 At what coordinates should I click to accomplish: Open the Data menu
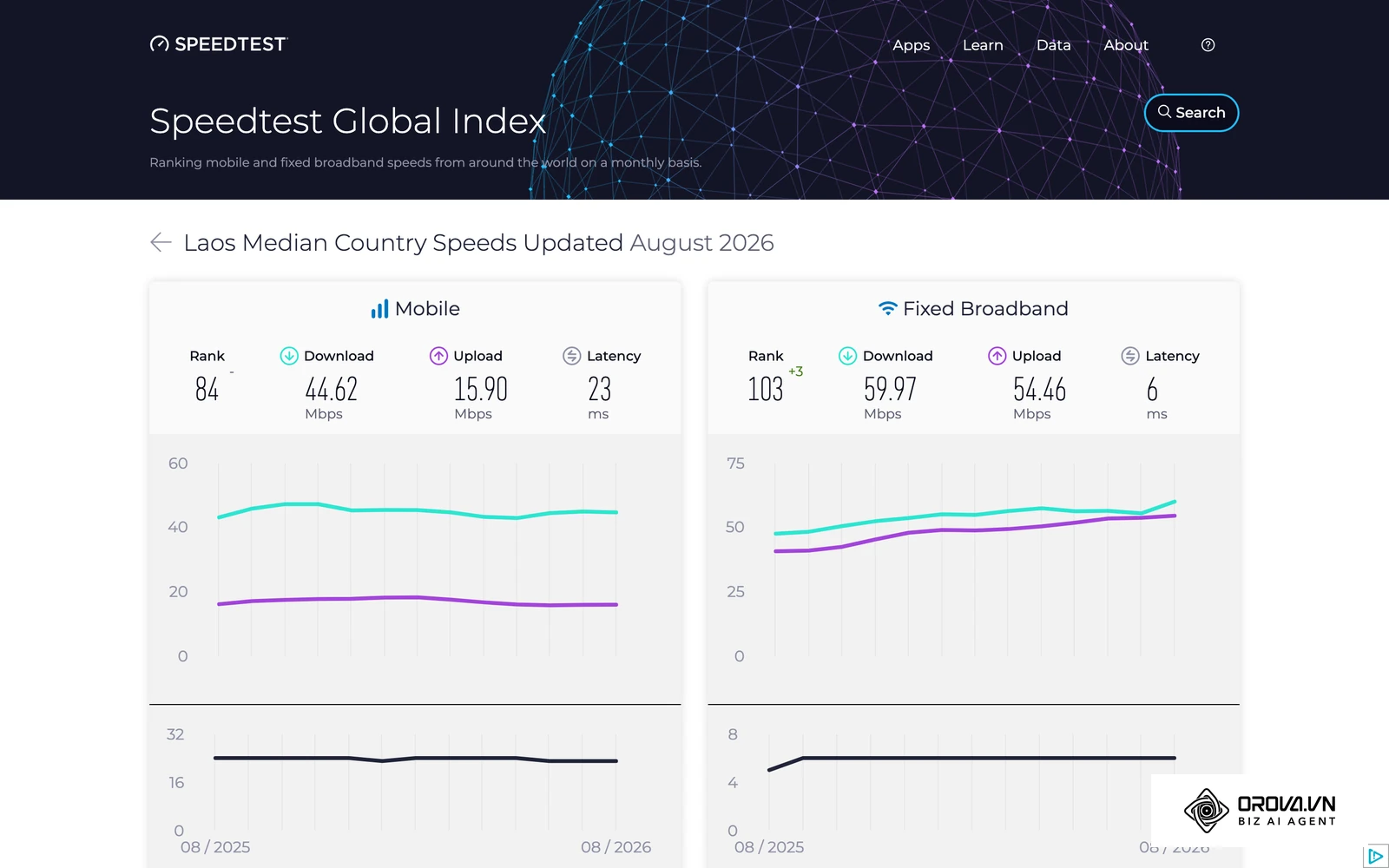[1053, 45]
